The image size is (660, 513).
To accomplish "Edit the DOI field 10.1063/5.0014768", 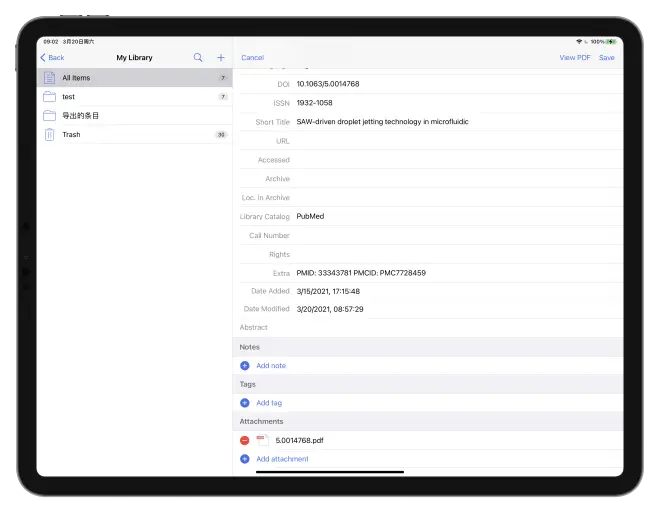I will [x=459, y=84].
